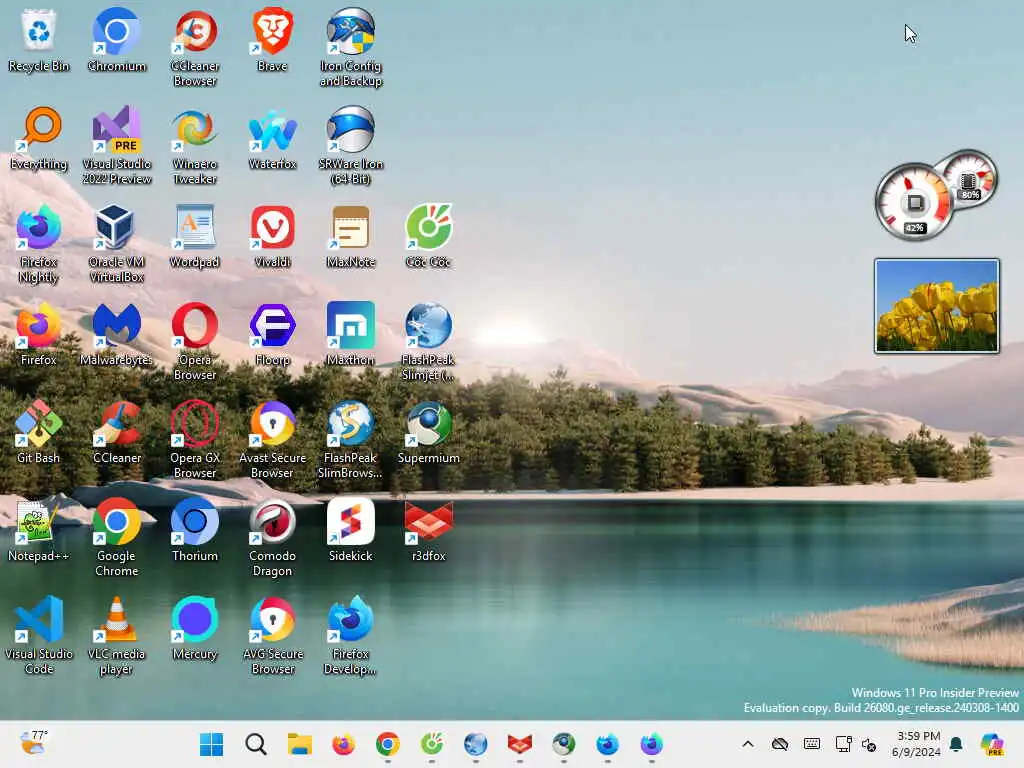Open the network and volume tray icon
The image size is (1024, 768).
(856, 744)
